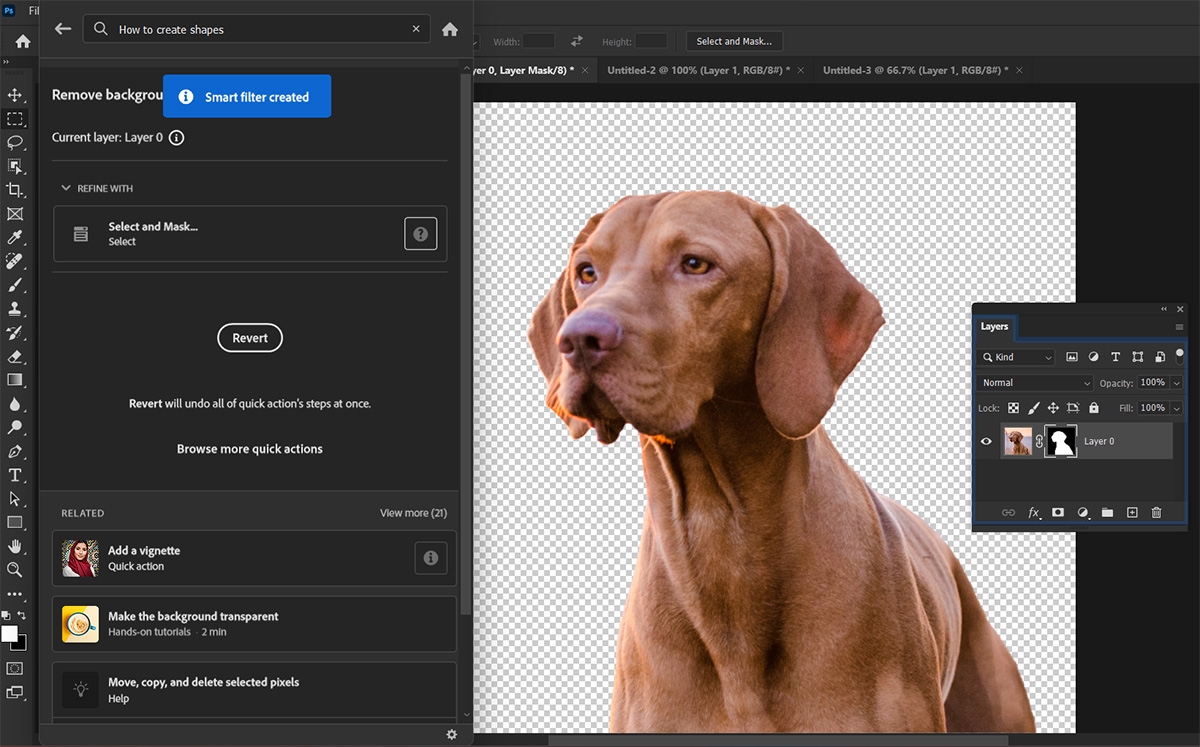Choose the Clone Stamp tool

click(15, 309)
